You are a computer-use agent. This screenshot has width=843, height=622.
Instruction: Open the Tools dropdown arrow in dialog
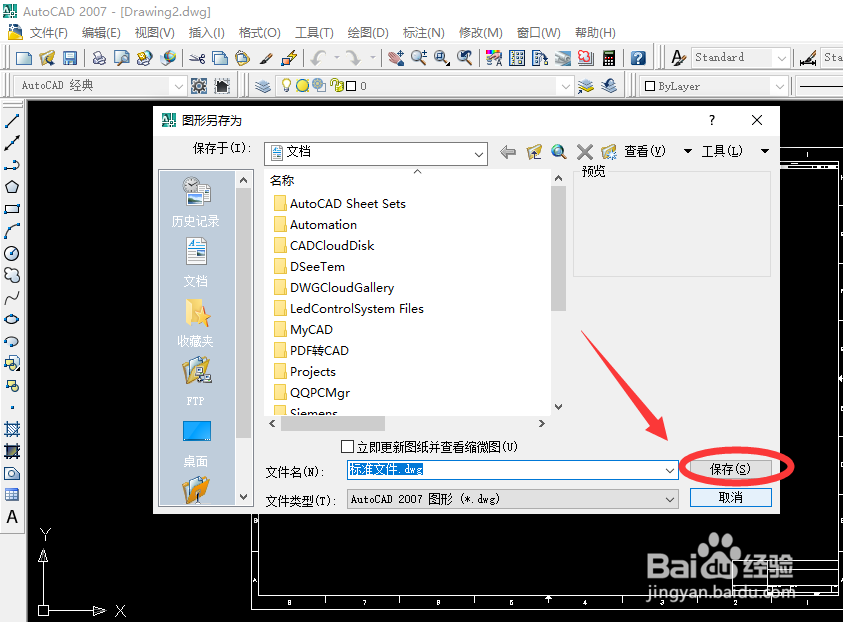coord(765,152)
